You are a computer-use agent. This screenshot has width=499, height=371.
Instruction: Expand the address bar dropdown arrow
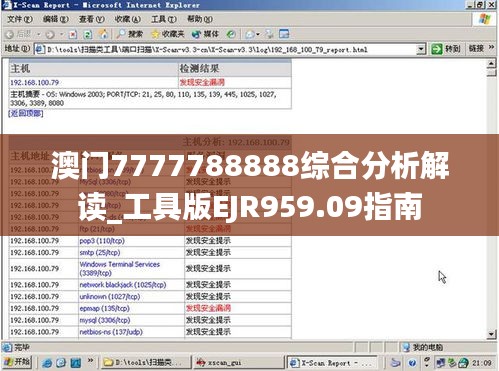(x=421, y=49)
